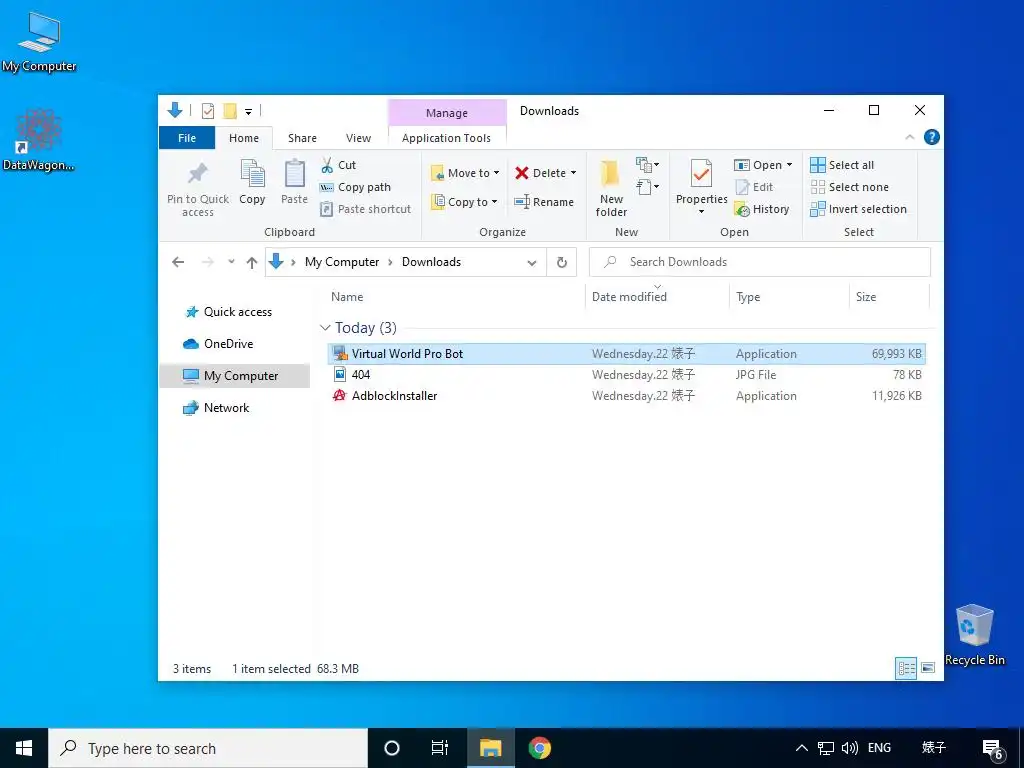This screenshot has width=1024, height=768.
Task: Click Select all in ribbon
Action: 842,165
